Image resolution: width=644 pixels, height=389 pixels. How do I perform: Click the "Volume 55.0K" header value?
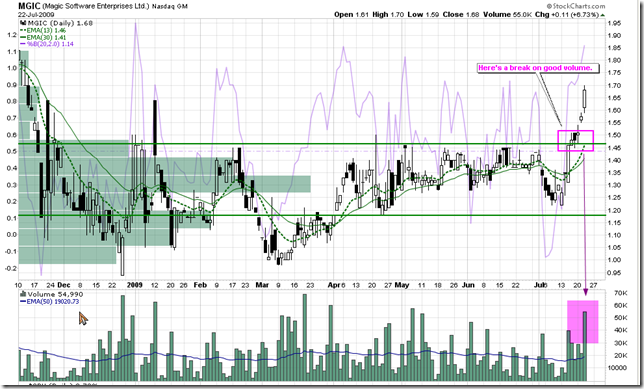pyautogui.click(x=508, y=14)
